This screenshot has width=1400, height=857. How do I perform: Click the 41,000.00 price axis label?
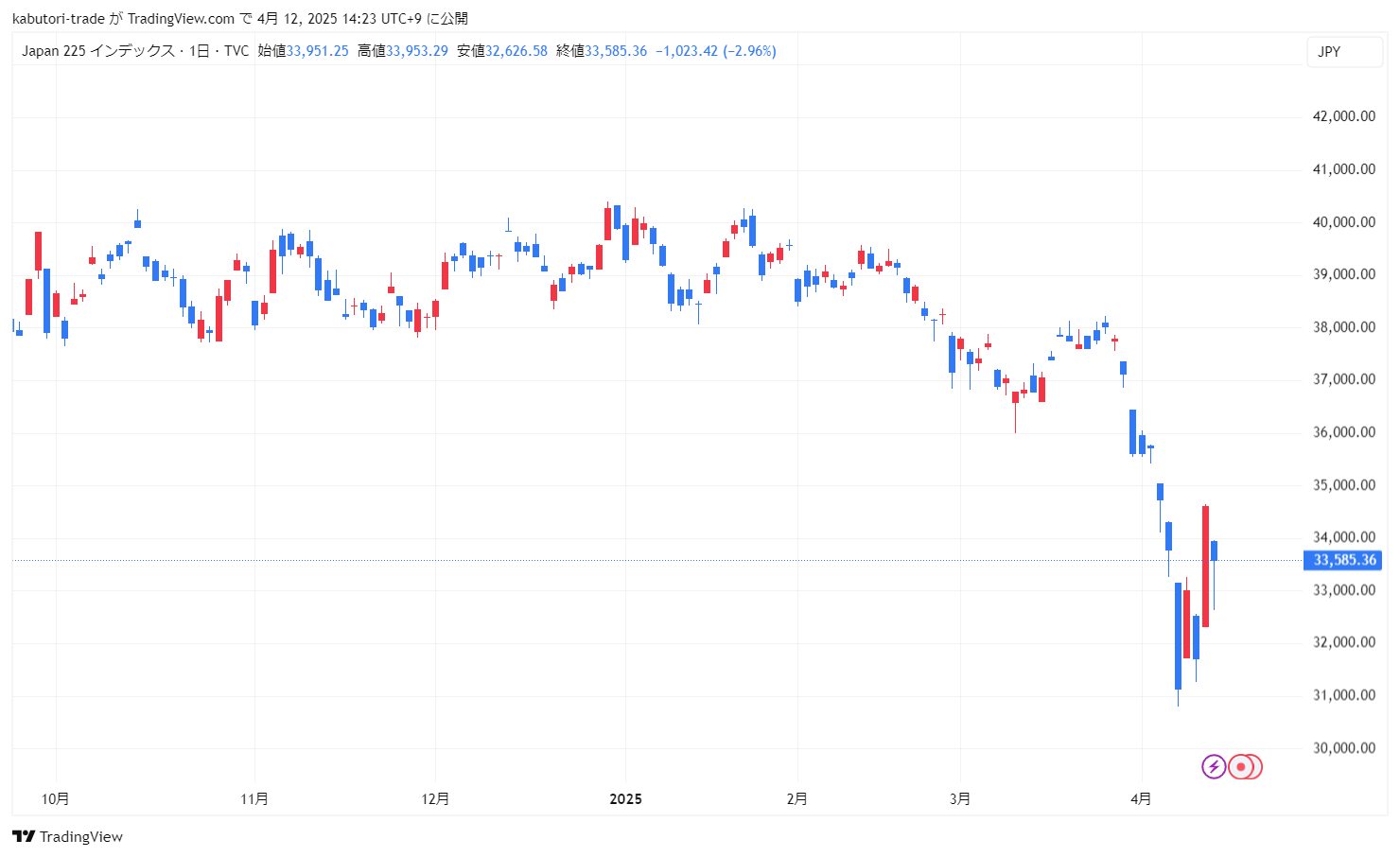[1344, 169]
